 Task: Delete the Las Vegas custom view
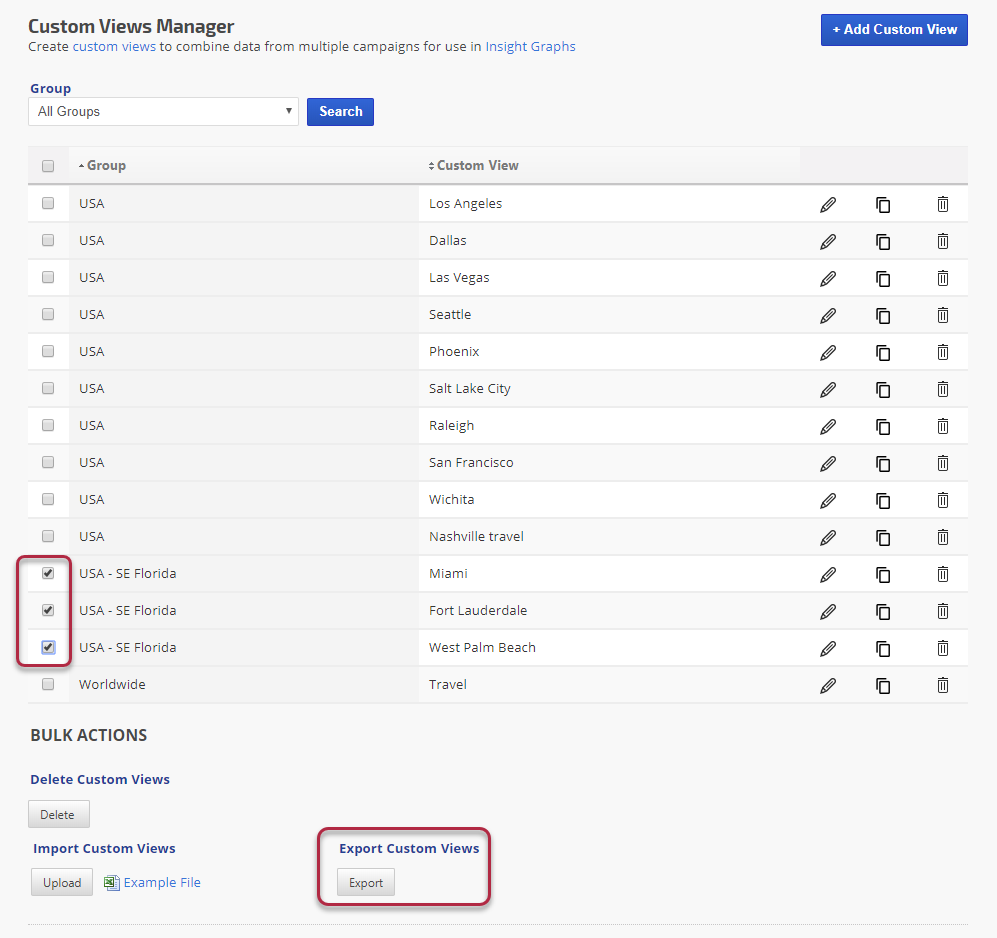click(942, 278)
